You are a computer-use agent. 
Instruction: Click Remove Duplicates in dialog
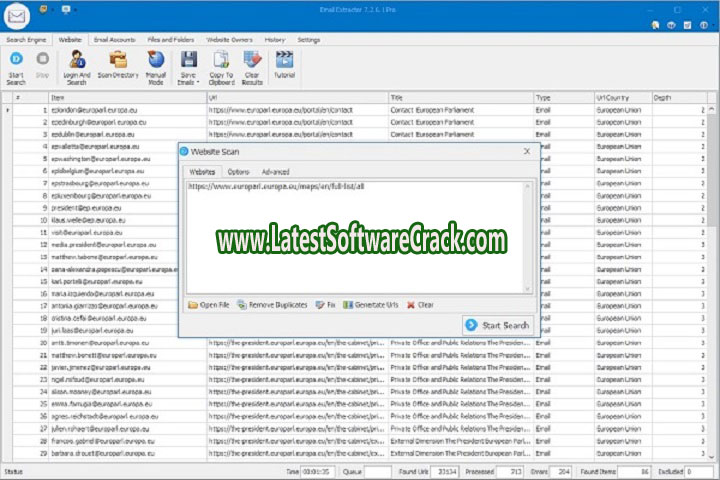tap(272, 305)
